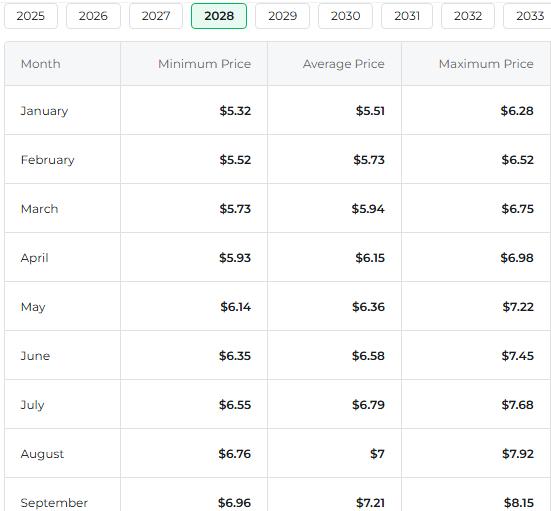Click March's average price $5.94

coord(368,209)
